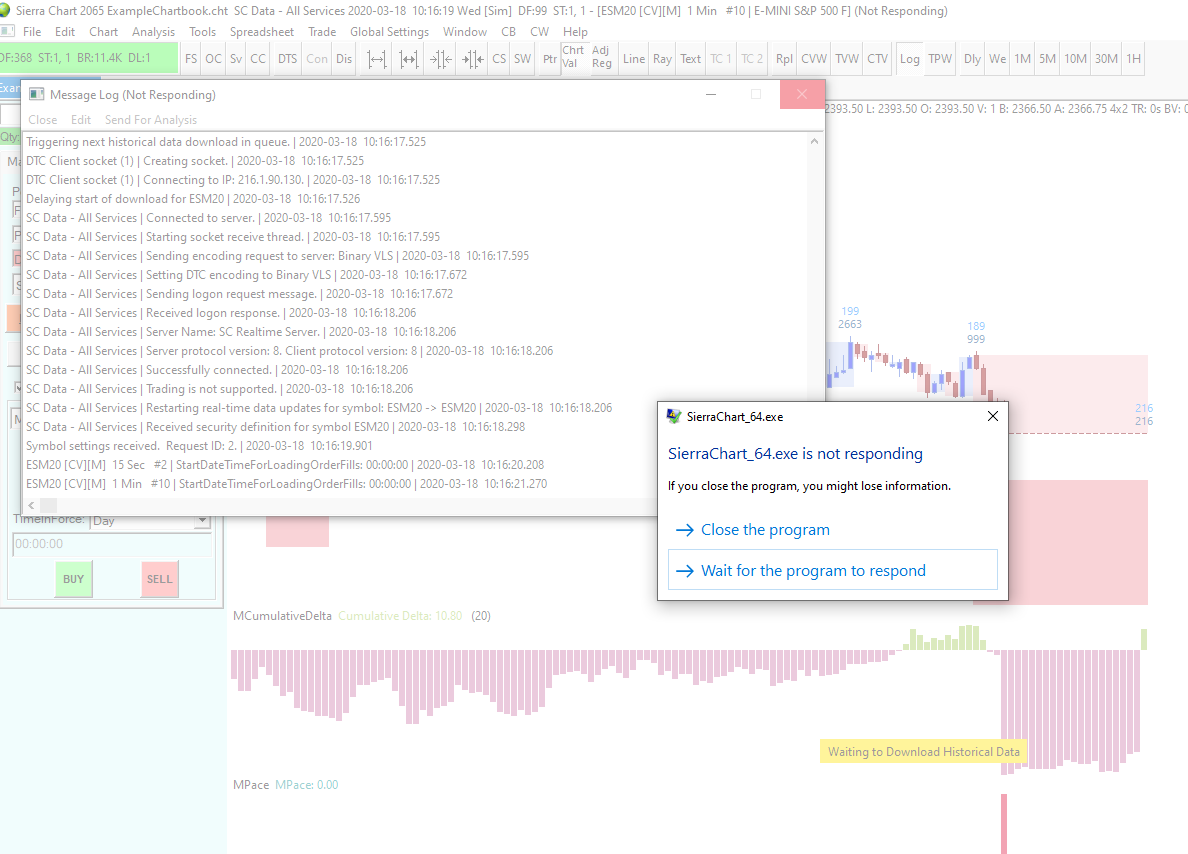Click the Con connect toolbar button
Screen dimensions: 1188x854
[x=317, y=58]
